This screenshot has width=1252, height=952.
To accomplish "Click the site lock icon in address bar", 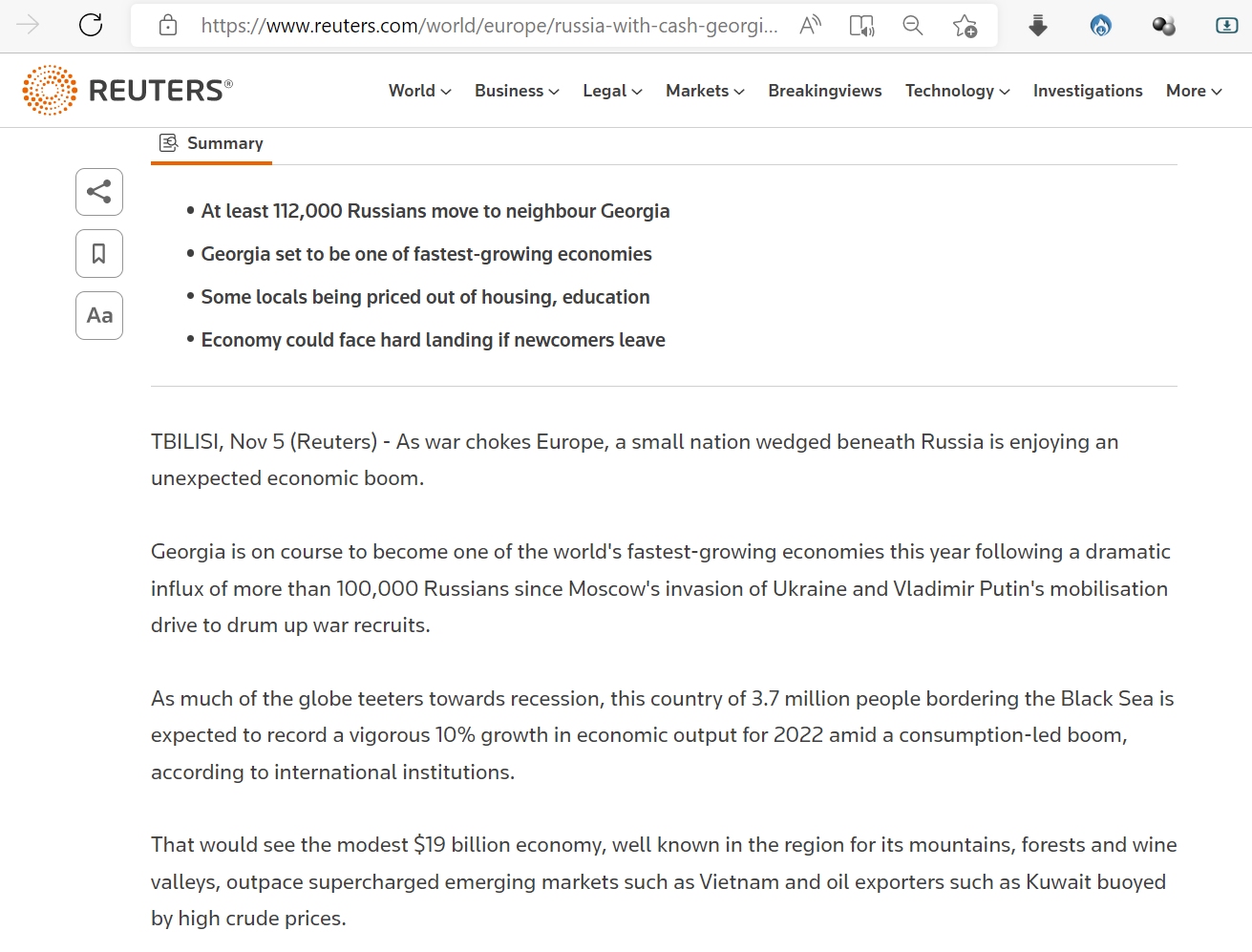I will (168, 26).
